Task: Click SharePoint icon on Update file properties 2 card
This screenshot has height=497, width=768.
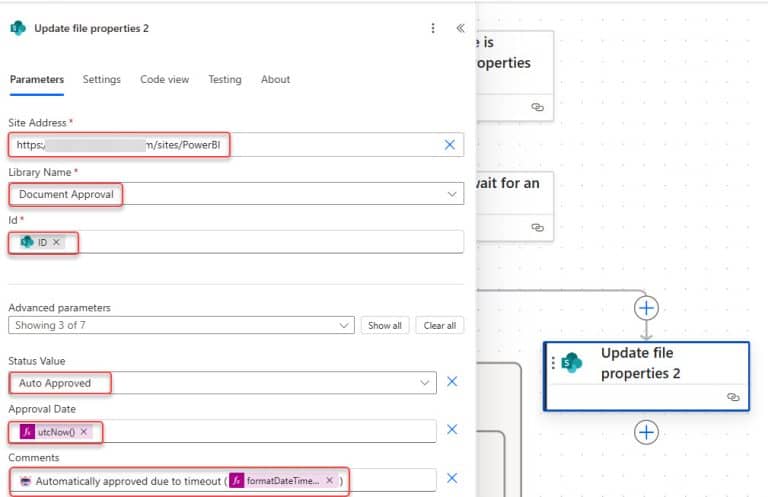Action: pos(572,363)
